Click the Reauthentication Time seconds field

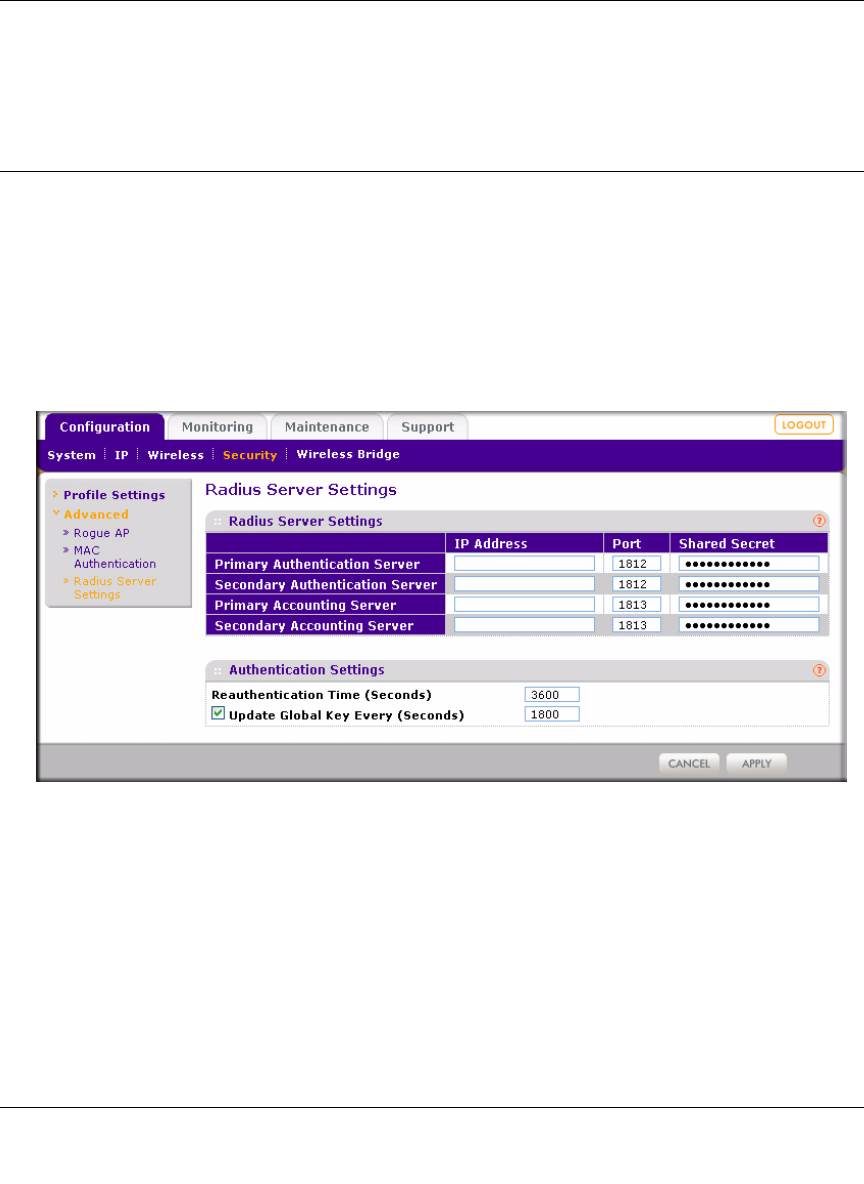coord(552,695)
